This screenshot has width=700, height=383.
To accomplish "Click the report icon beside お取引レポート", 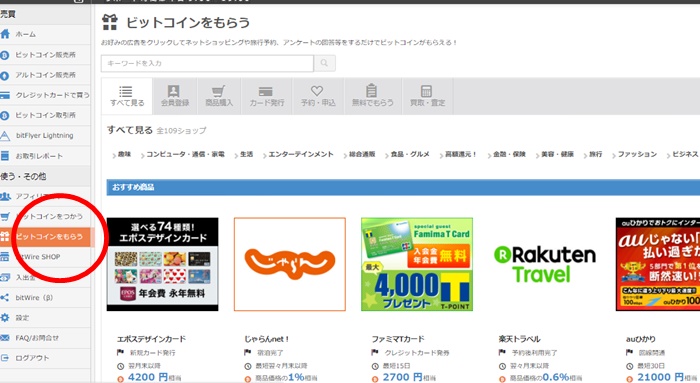I will coord(5,156).
